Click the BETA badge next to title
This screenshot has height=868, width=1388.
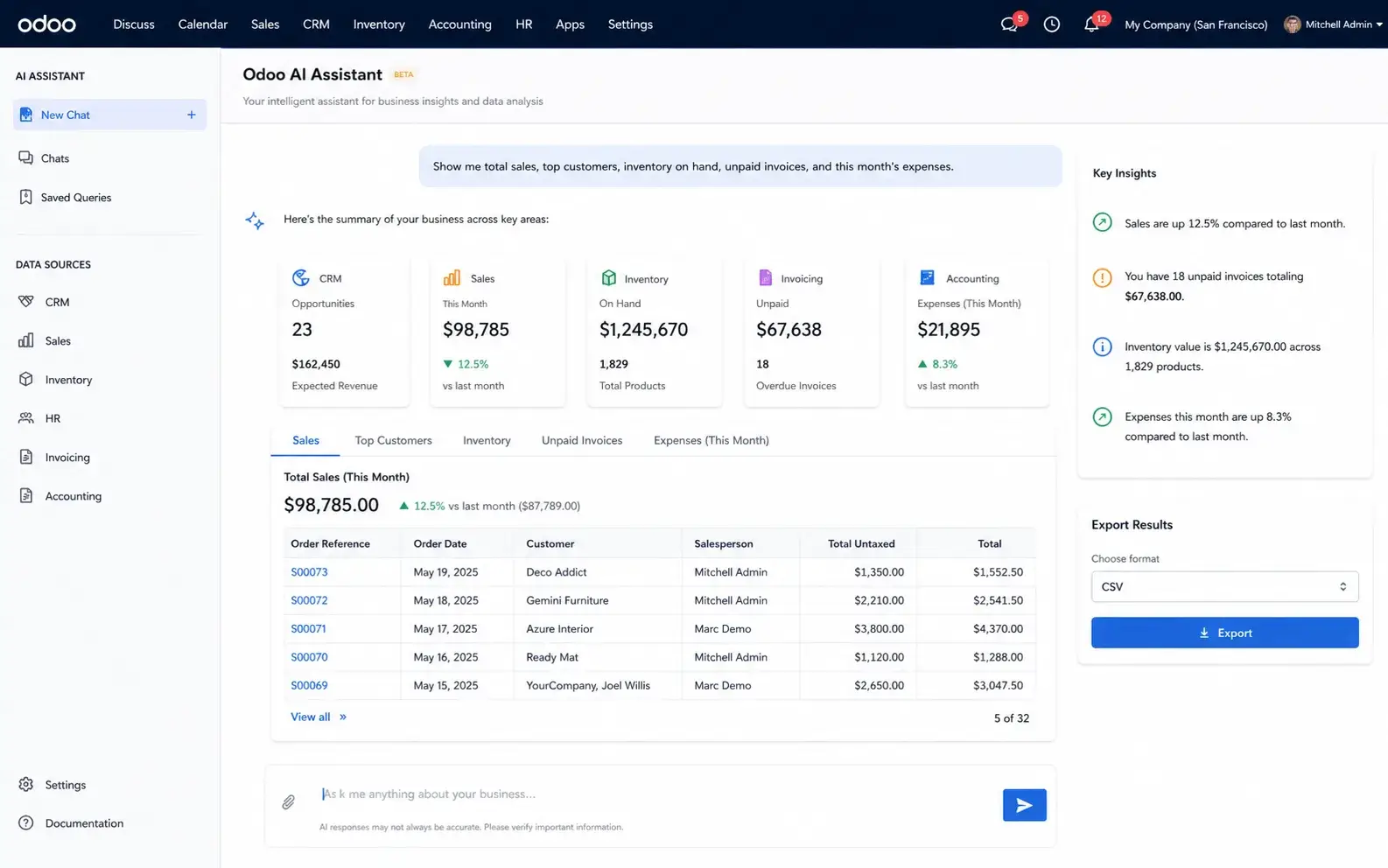403,74
